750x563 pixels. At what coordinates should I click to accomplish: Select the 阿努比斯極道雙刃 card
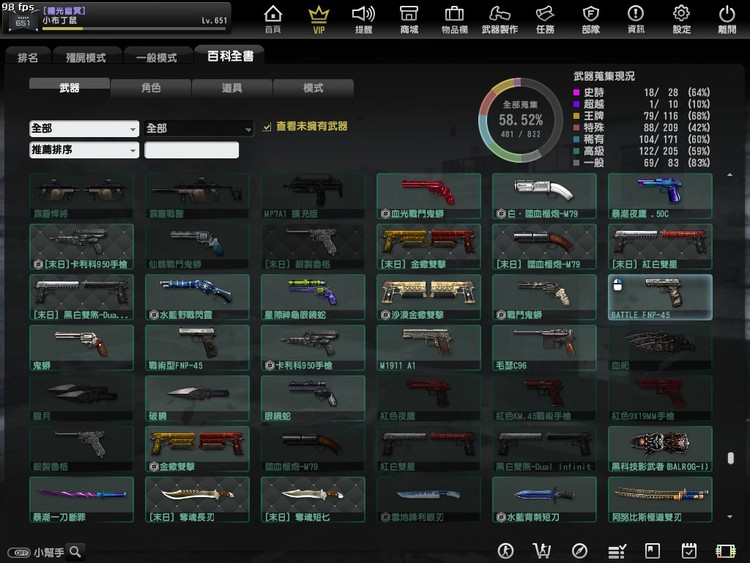tap(660, 499)
